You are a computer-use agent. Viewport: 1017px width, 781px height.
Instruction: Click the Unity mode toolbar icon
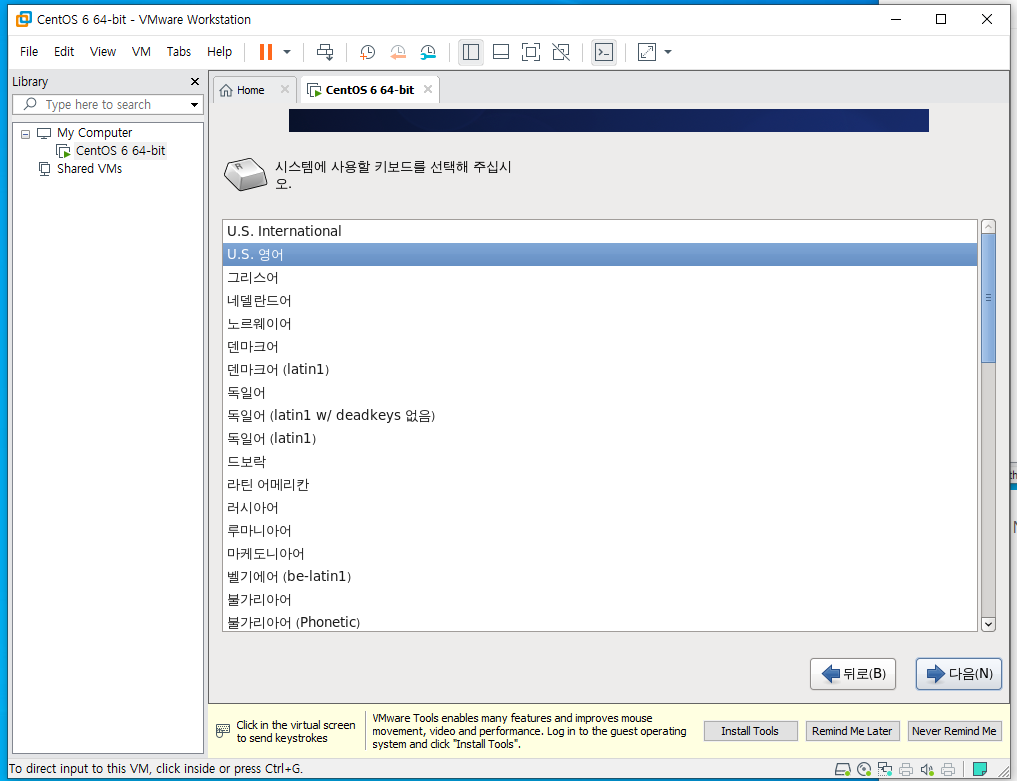point(560,52)
